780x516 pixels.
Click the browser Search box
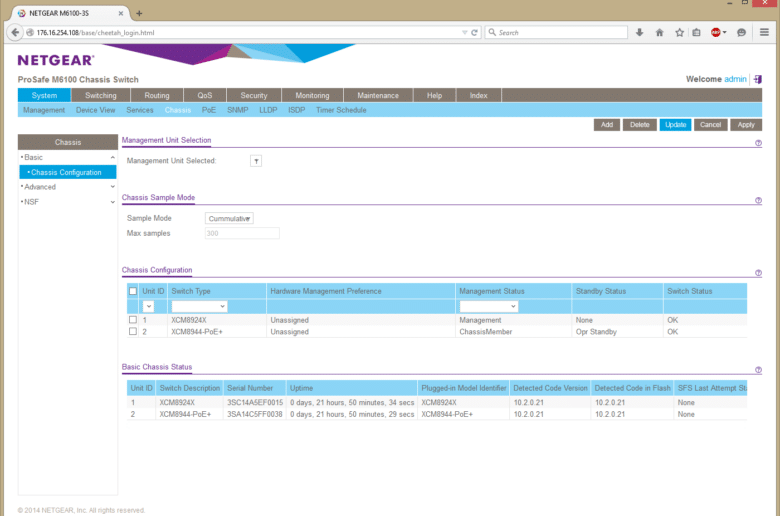556,32
